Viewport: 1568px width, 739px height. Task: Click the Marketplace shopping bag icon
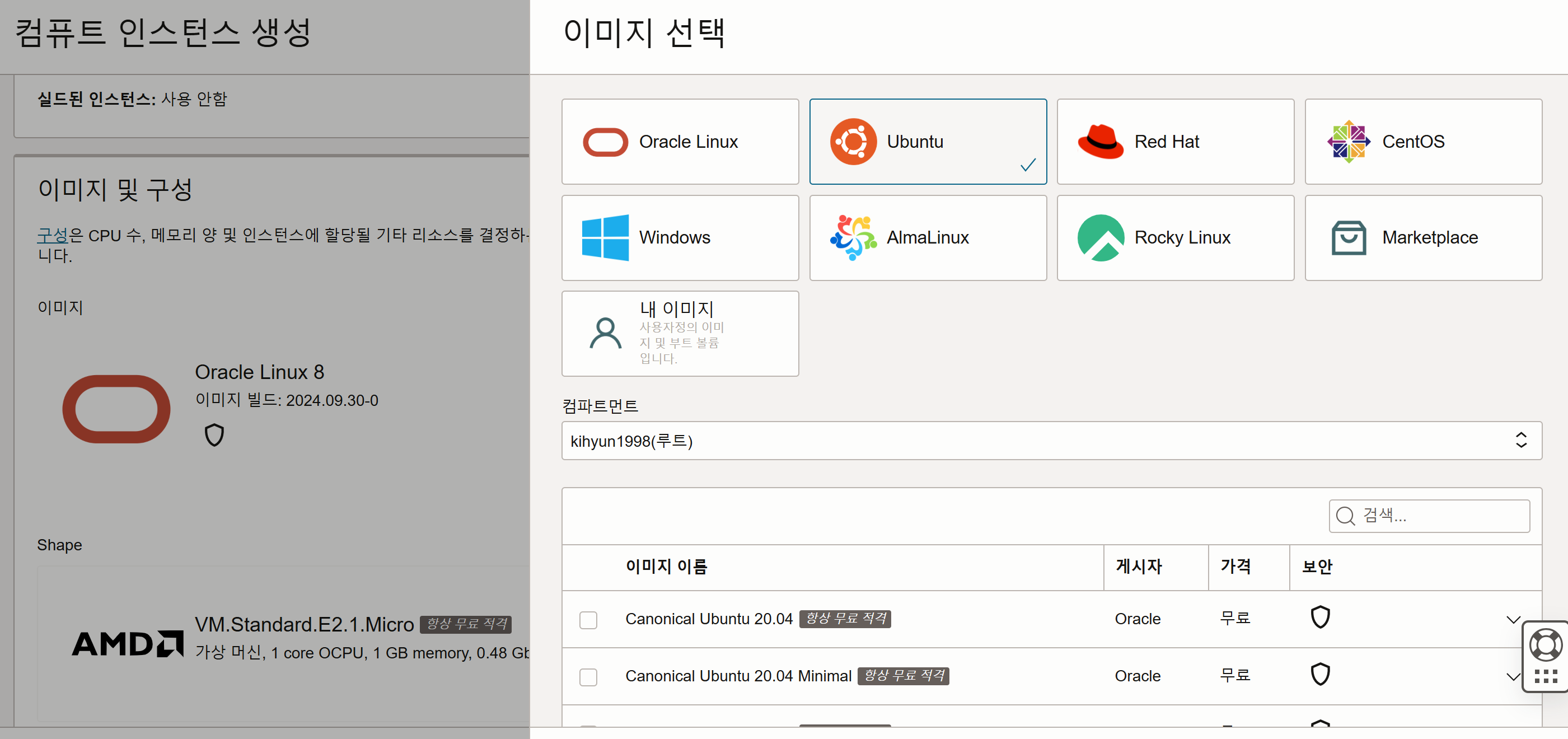1348,237
